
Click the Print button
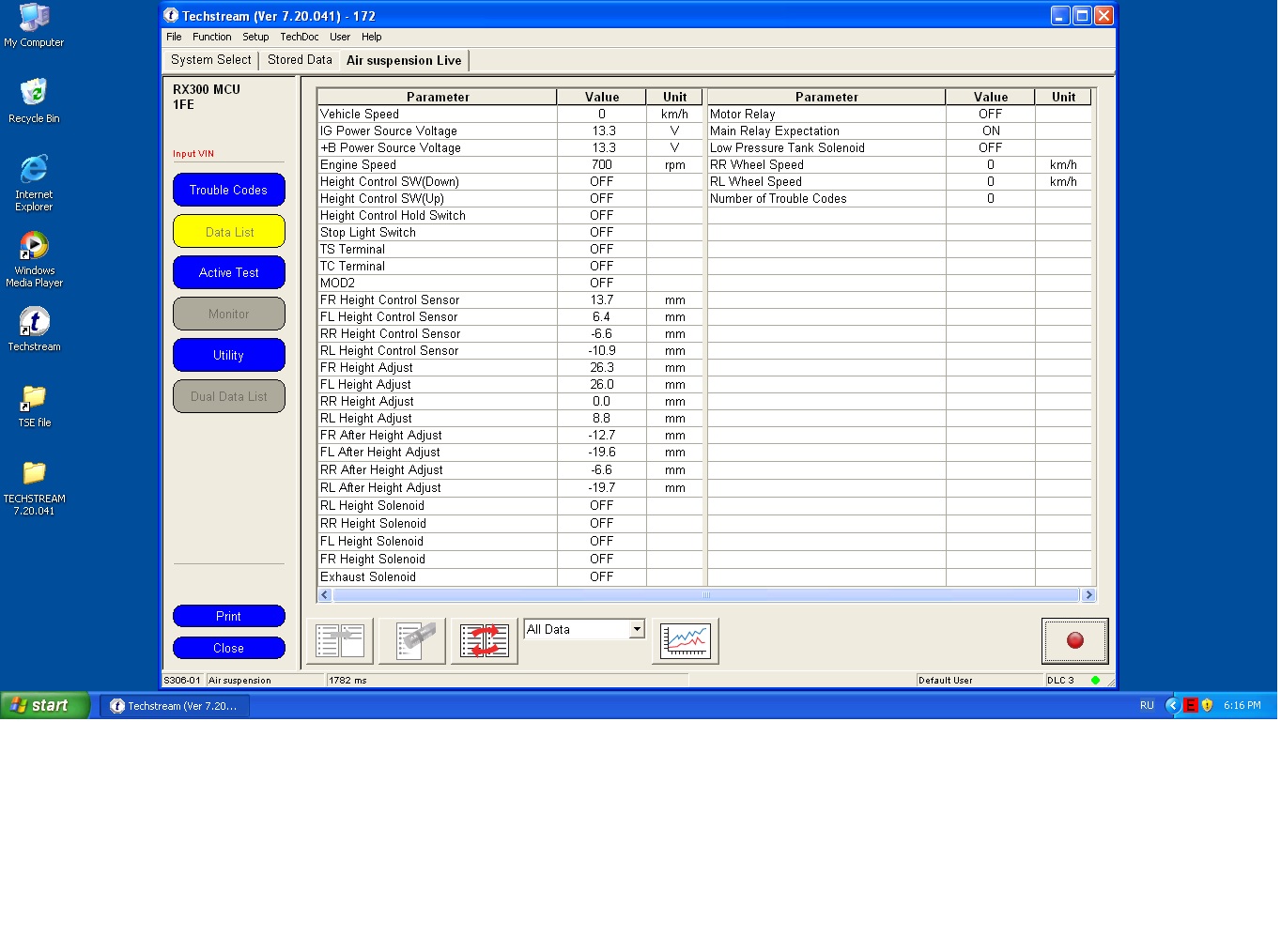pyautogui.click(x=228, y=616)
